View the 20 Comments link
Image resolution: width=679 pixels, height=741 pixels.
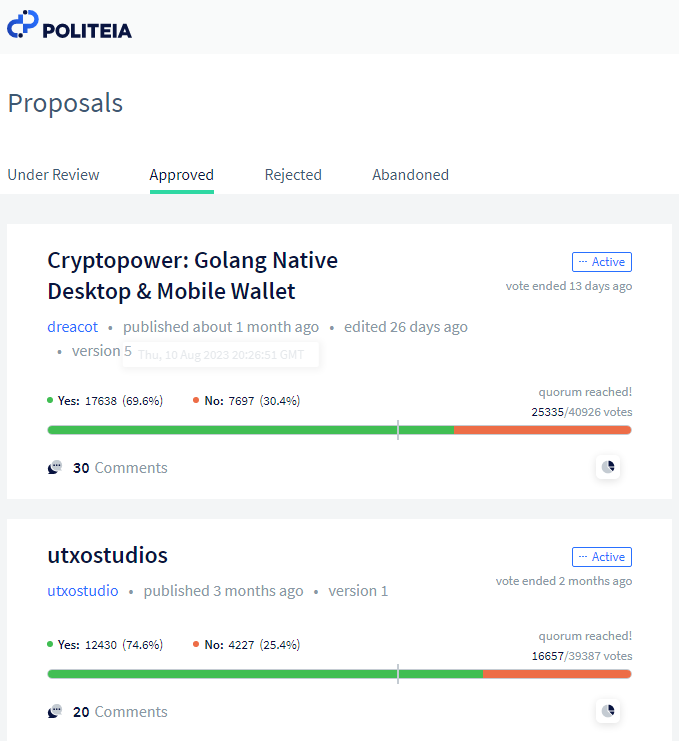coord(120,712)
